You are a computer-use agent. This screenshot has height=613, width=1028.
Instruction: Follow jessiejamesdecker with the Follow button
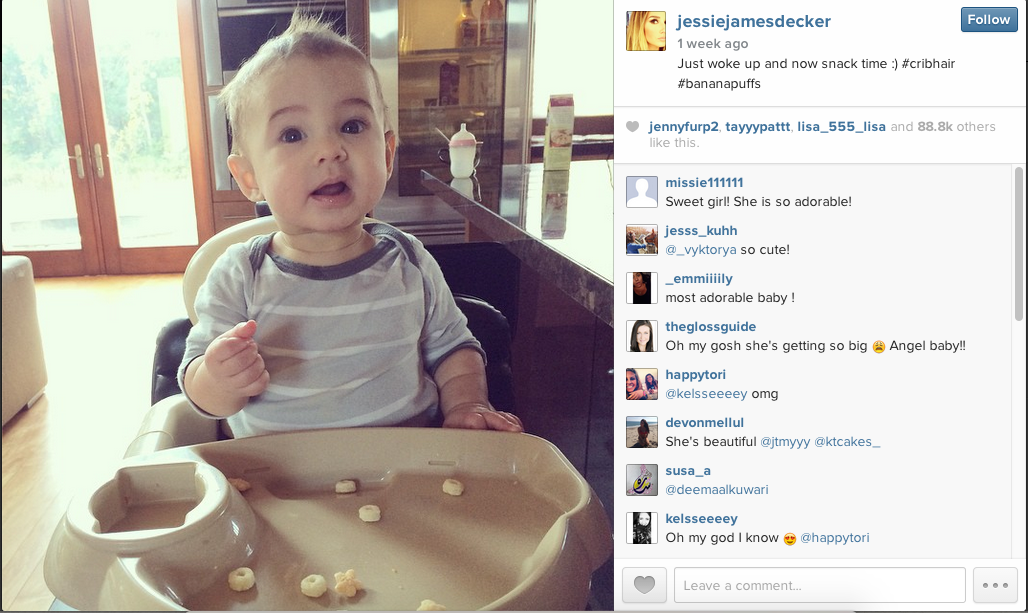click(989, 20)
